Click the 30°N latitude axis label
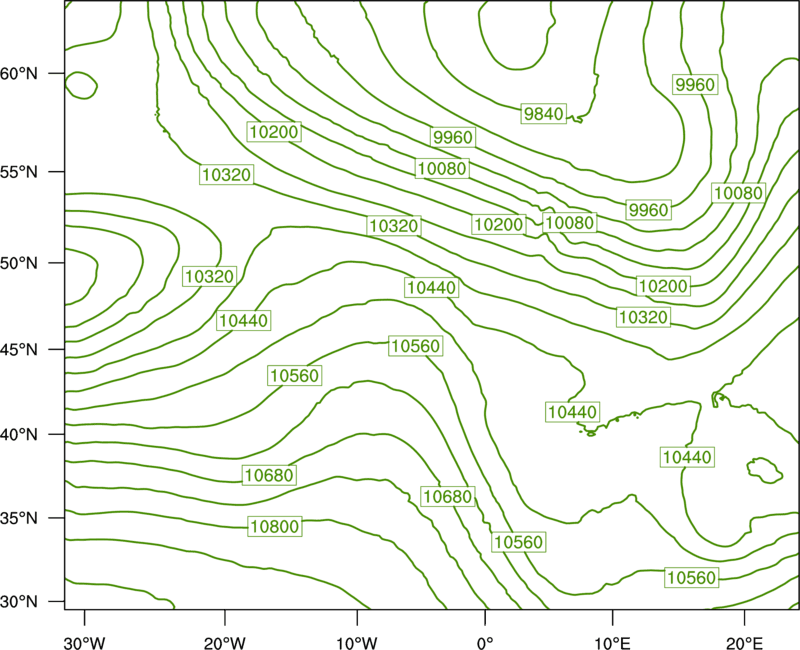Screen dimensions: 800x650 (x=19, y=602)
